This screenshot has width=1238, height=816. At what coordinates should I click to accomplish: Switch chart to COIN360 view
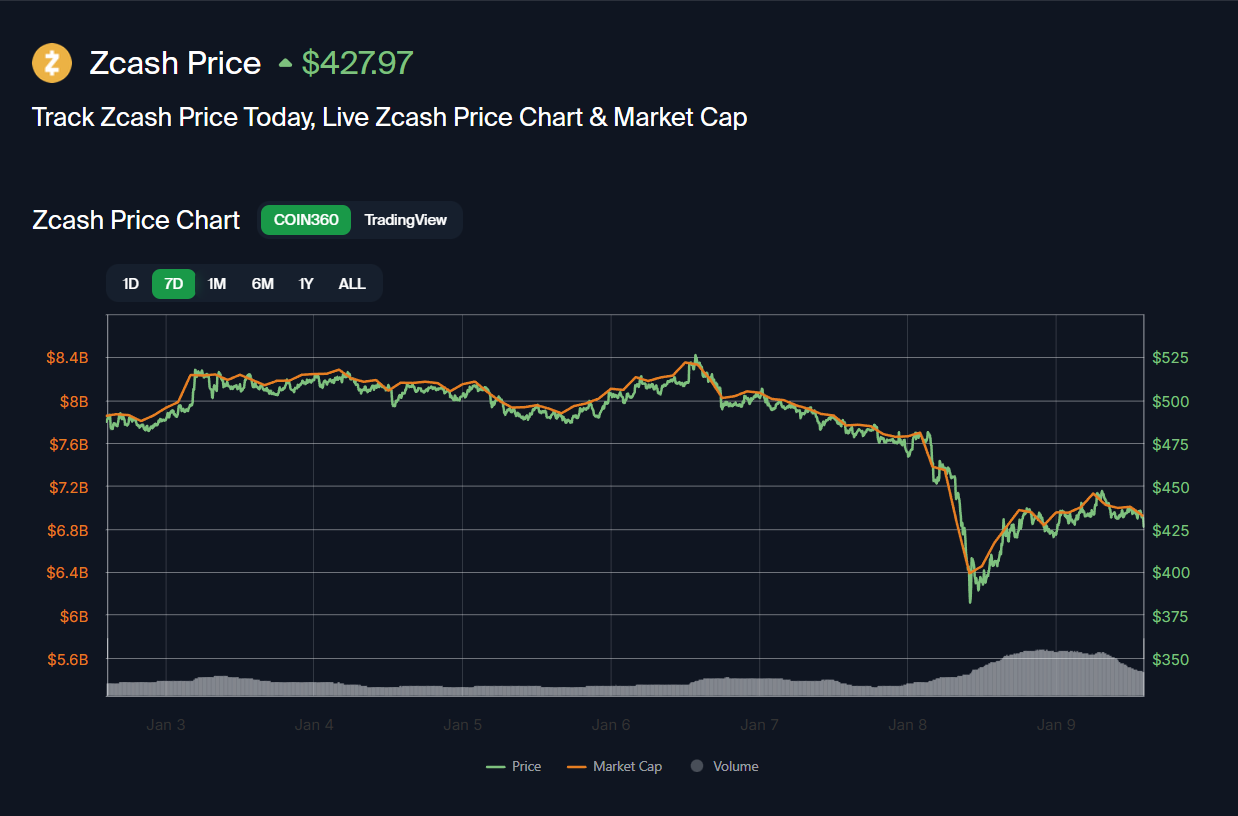coord(306,220)
